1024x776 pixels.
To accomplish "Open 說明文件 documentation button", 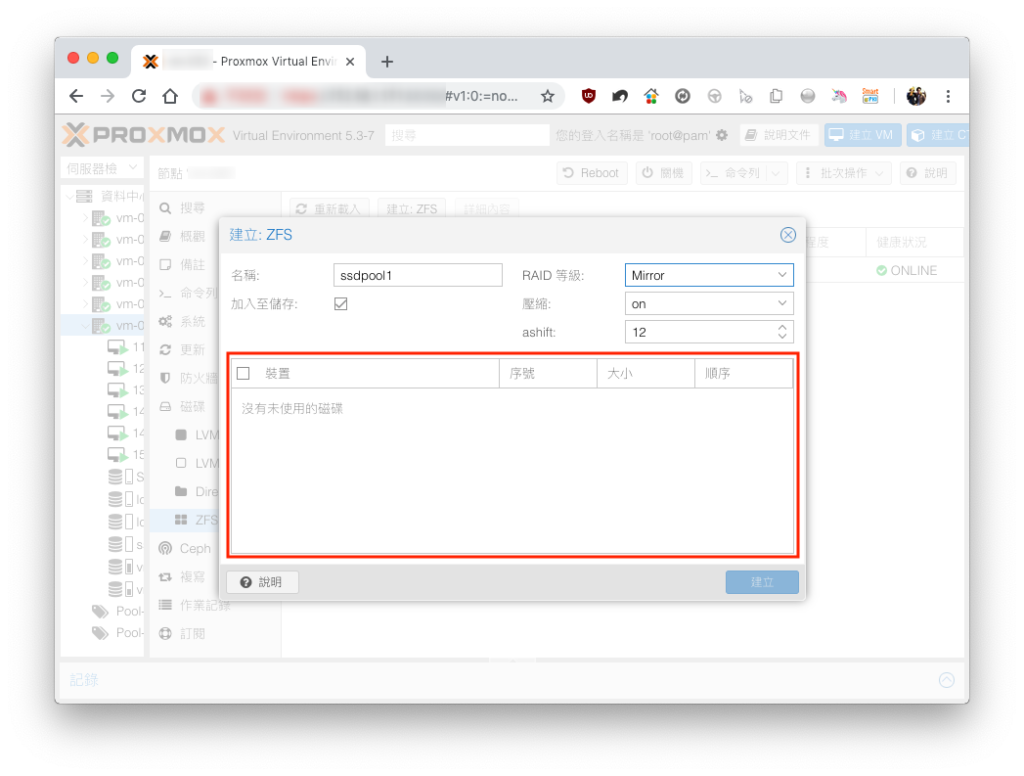I will tap(779, 135).
